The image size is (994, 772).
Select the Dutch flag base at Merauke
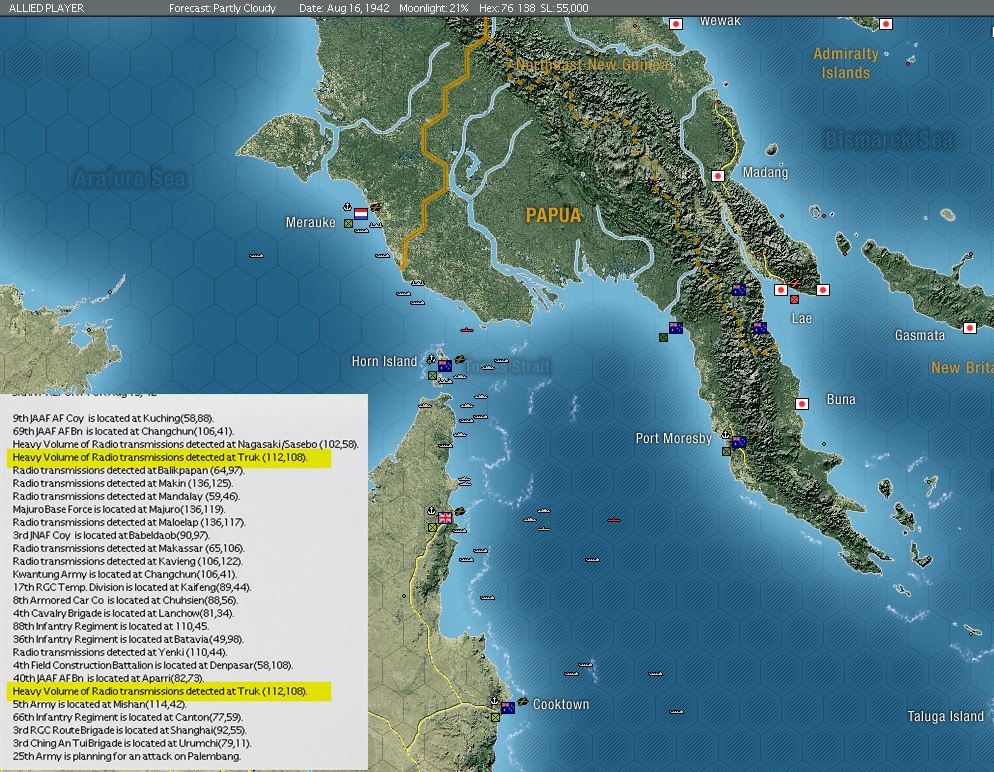pos(361,214)
